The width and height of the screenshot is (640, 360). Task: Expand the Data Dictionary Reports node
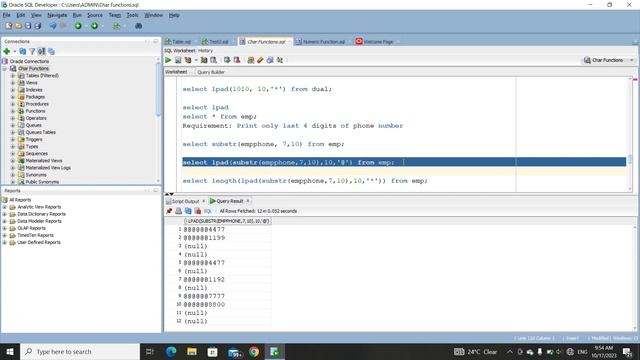(x=4, y=214)
